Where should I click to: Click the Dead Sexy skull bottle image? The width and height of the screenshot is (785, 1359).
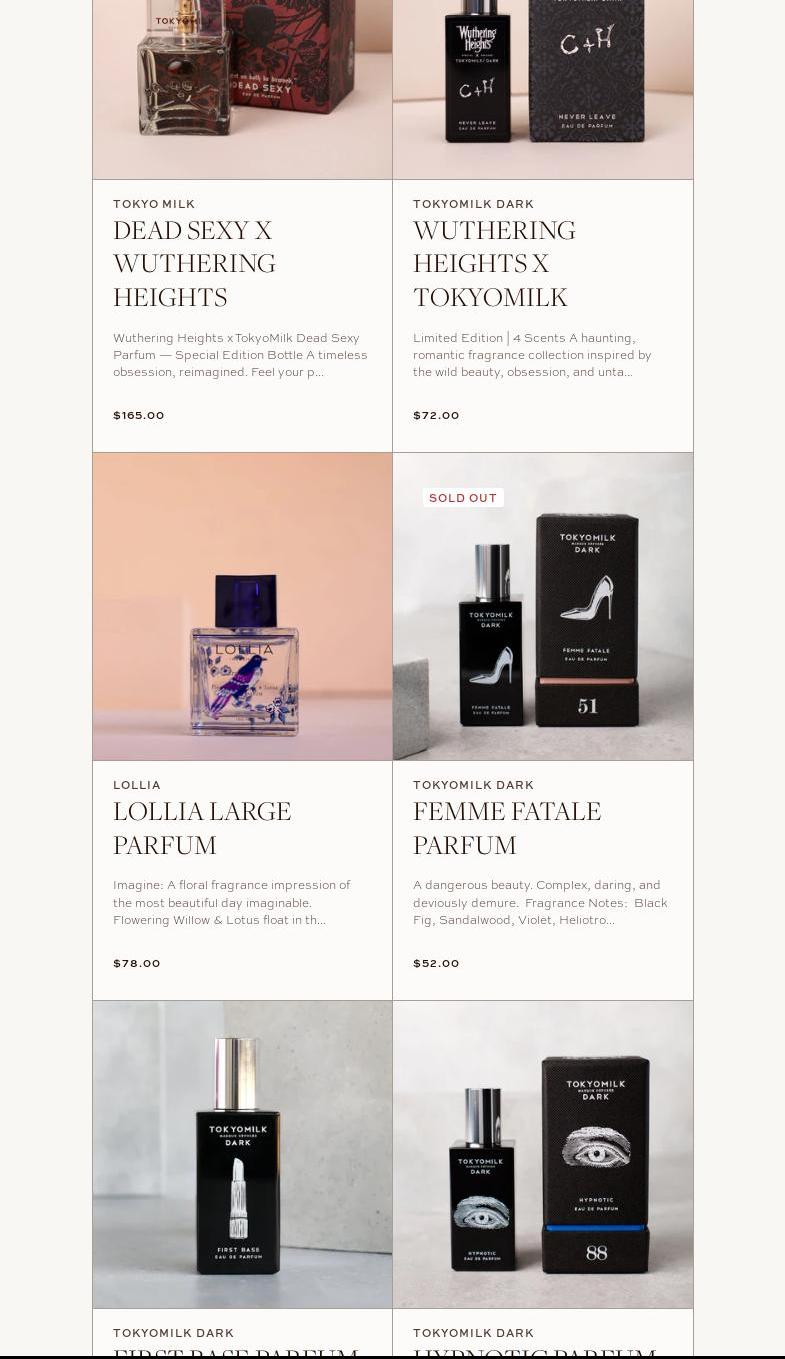(243, 90)
